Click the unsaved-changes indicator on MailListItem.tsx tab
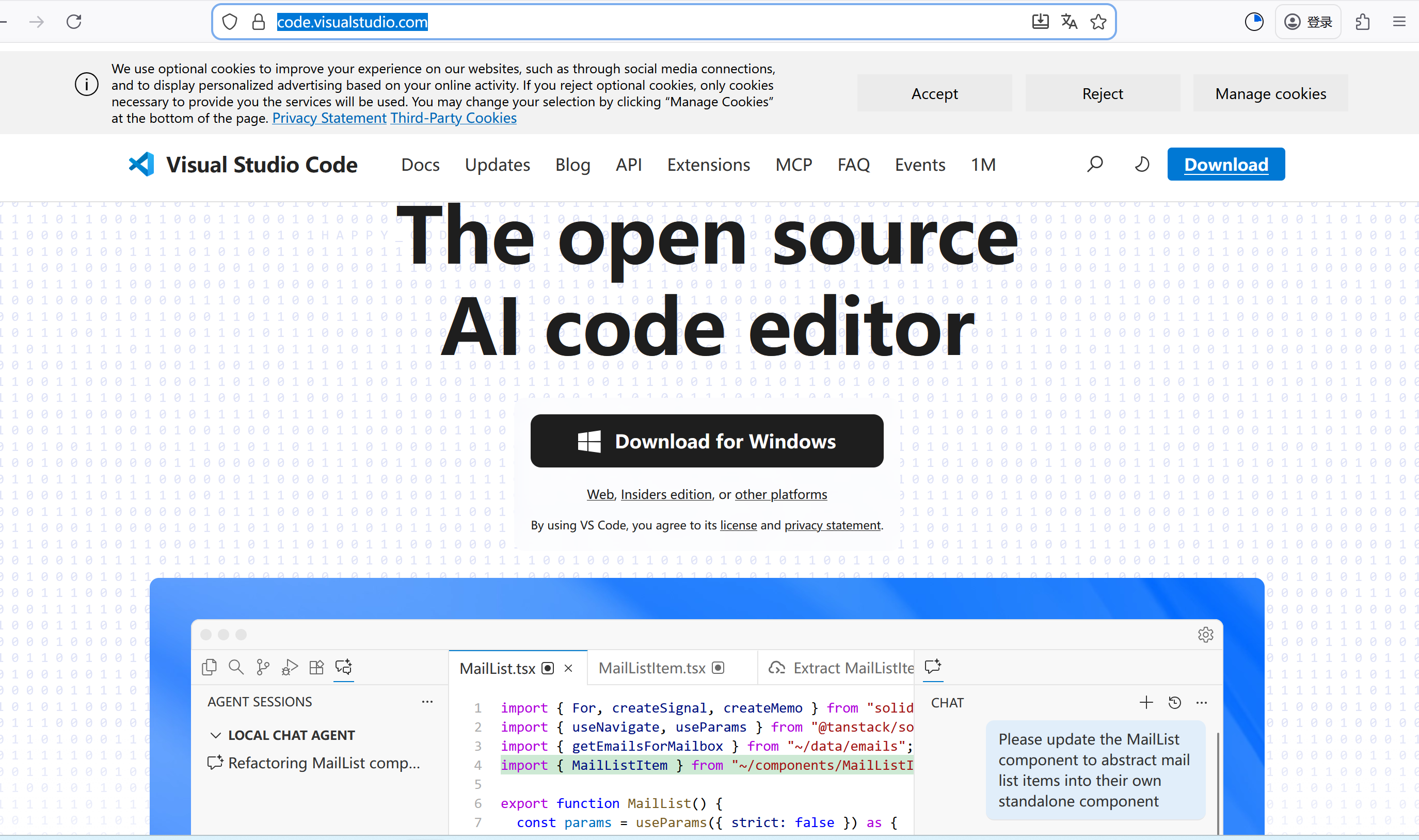 [x=718, y=668]
